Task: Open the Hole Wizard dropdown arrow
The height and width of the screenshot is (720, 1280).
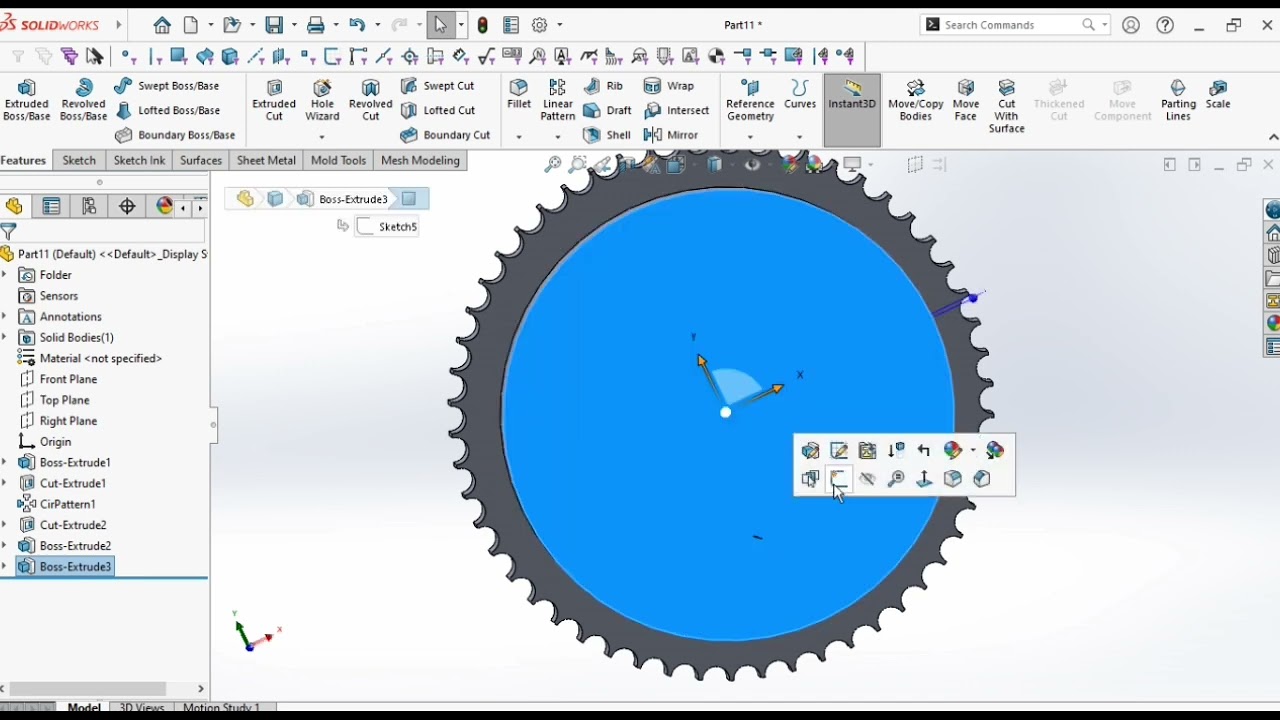Action: pos(322,137)
